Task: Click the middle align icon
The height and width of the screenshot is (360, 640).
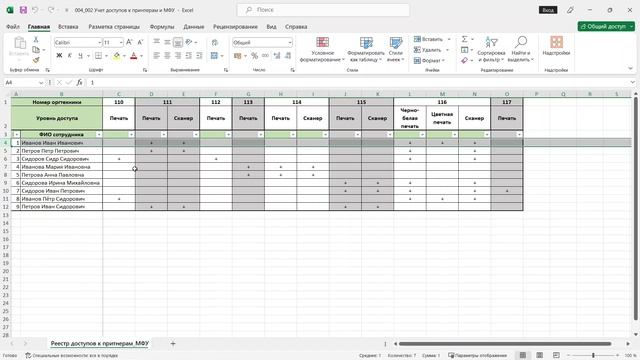Action: point(167,42)
